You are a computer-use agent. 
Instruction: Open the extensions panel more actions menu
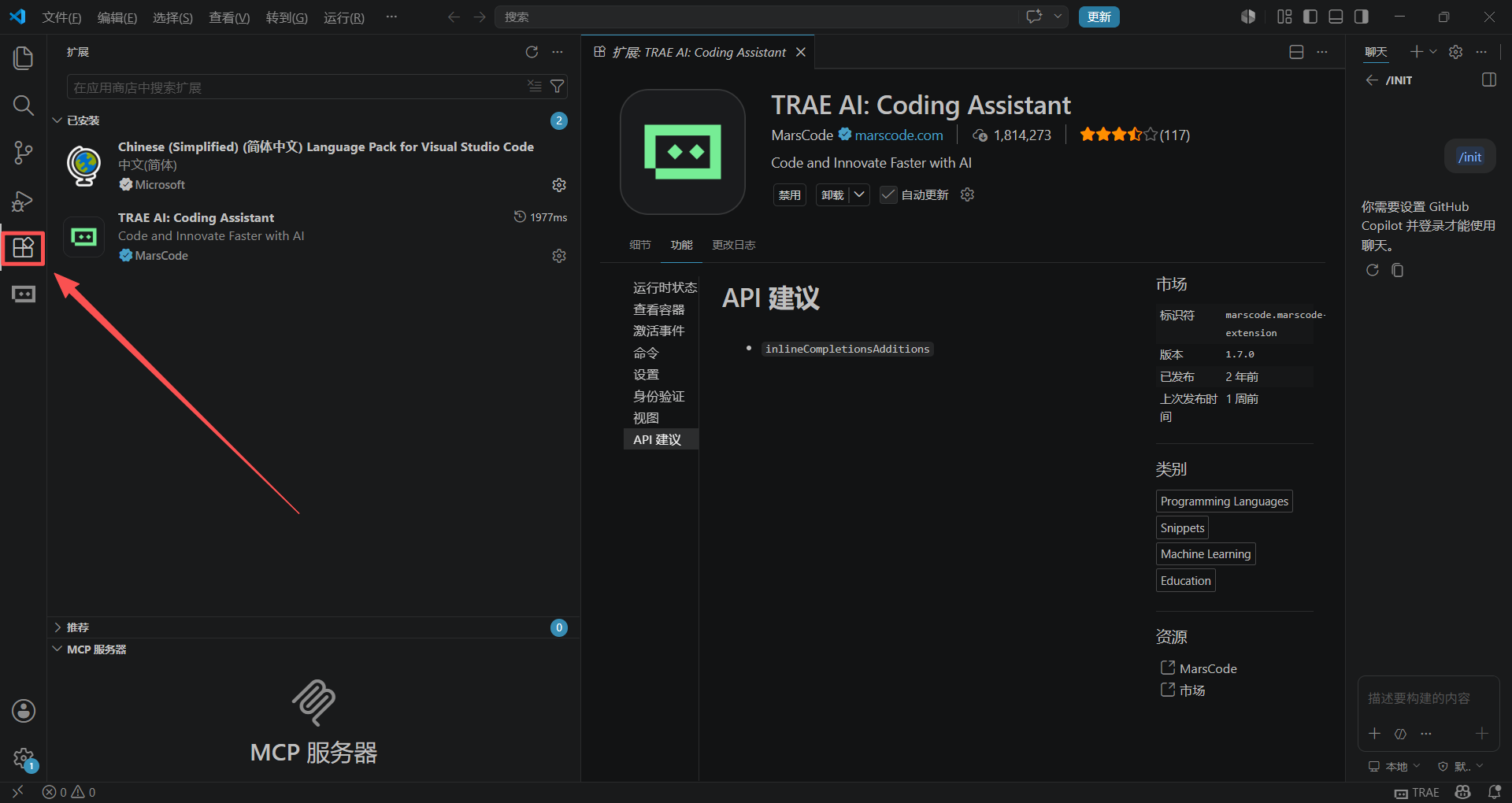pyautogui.click(x=558, y=52)
